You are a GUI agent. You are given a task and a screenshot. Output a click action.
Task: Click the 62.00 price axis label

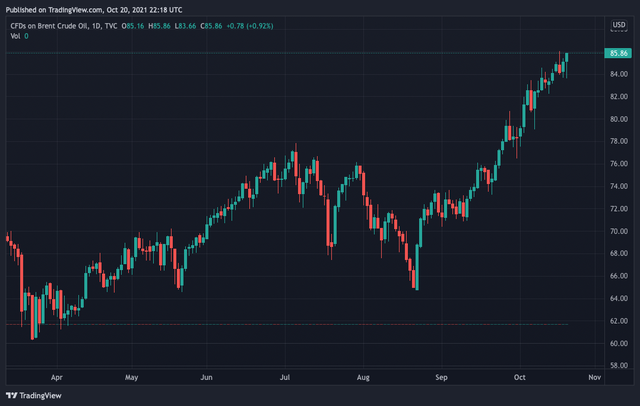[x=619, y=321]
